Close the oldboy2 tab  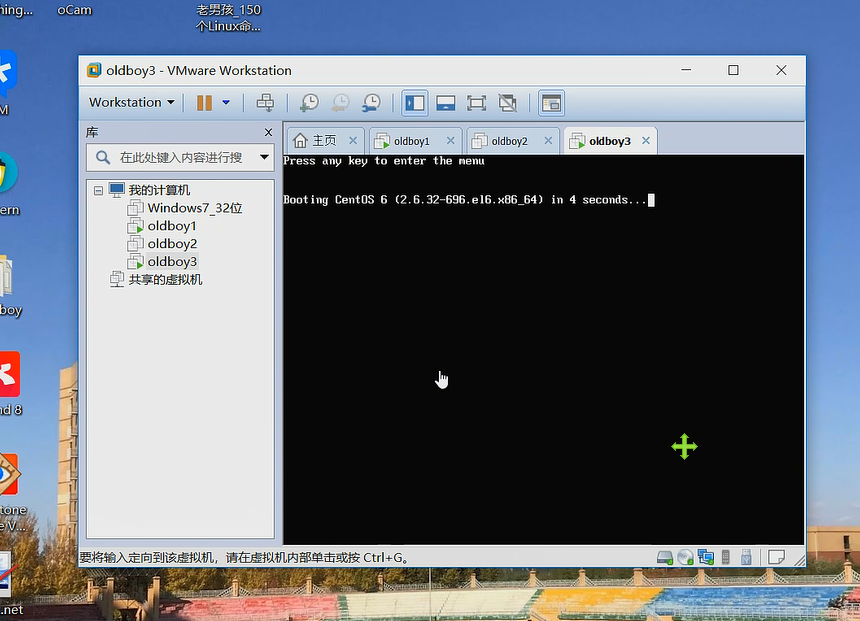[548, 140]
